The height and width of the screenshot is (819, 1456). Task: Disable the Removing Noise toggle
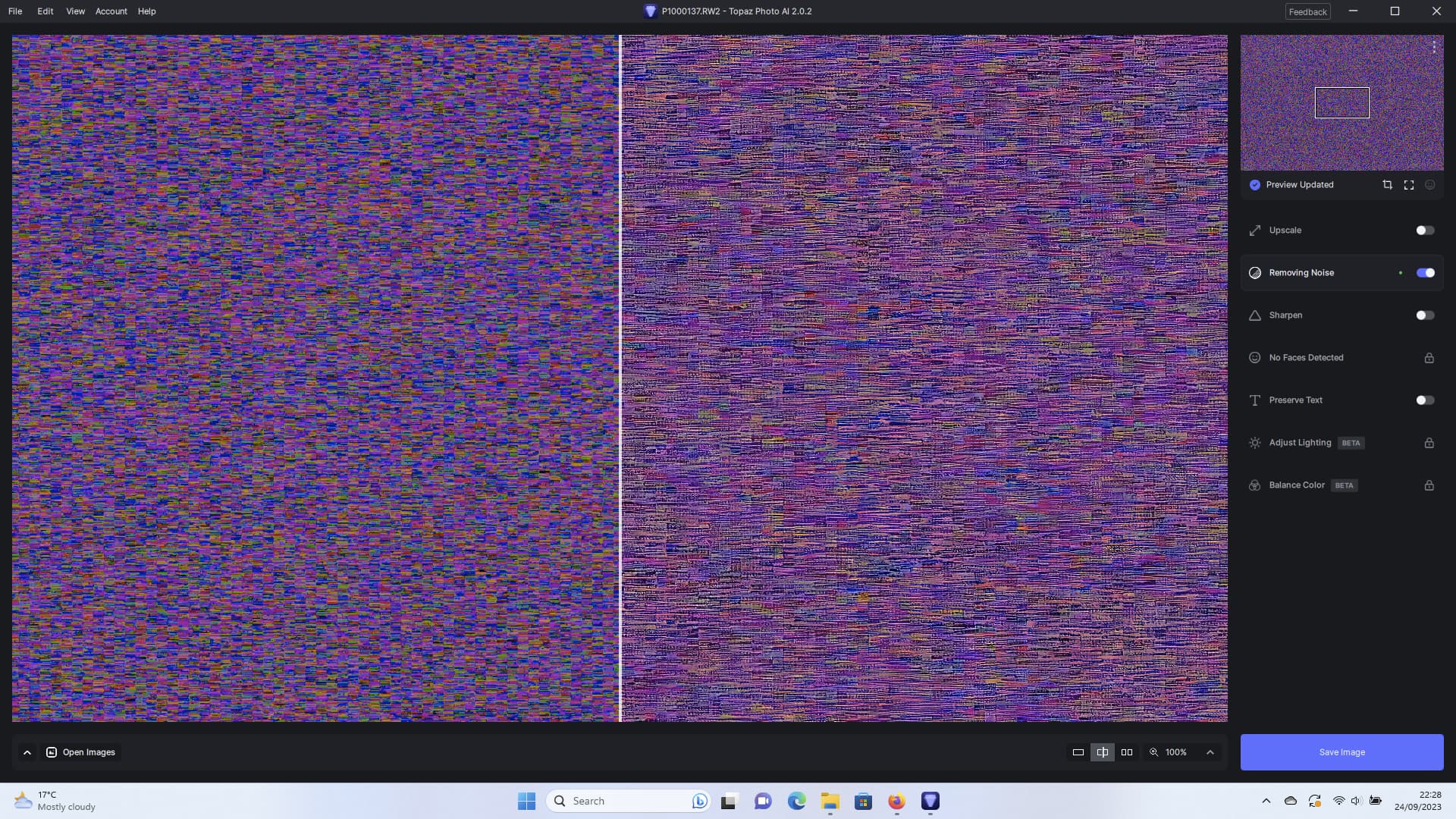(x=1425, y=273)
